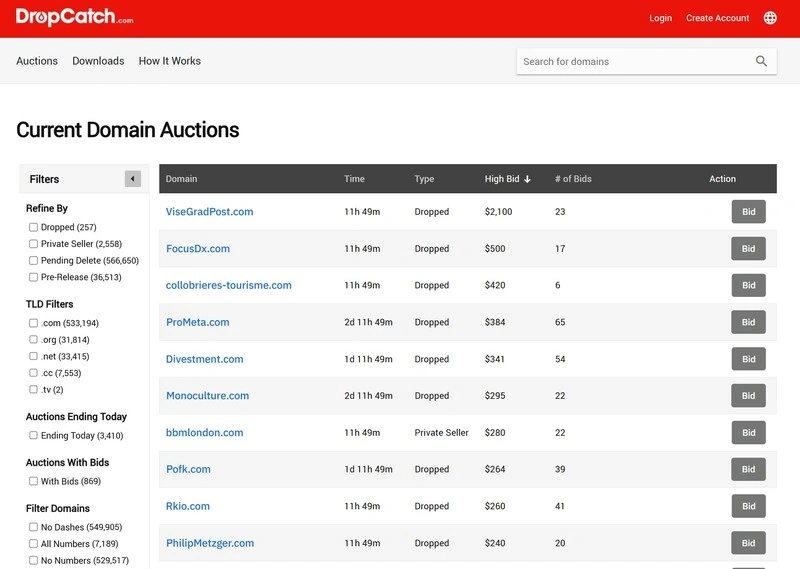The width and height of the screenshot is (800, 569).
Task: Bid on bbmlondon.com
Action: (748, 432)
